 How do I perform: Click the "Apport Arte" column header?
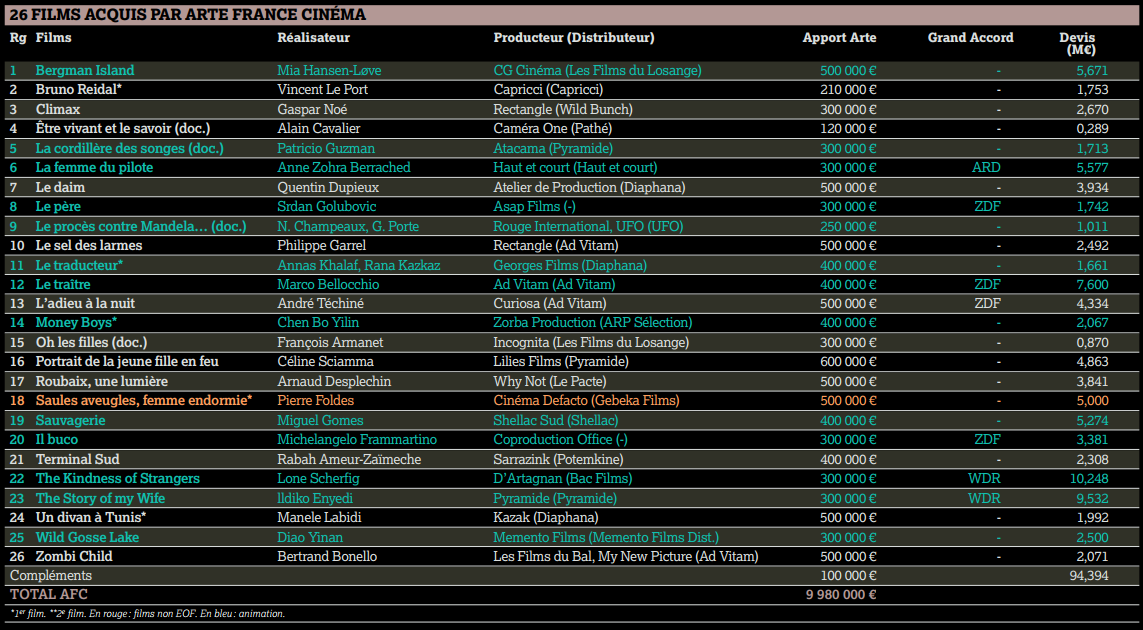pyautogui.click(x=839, y=38)
